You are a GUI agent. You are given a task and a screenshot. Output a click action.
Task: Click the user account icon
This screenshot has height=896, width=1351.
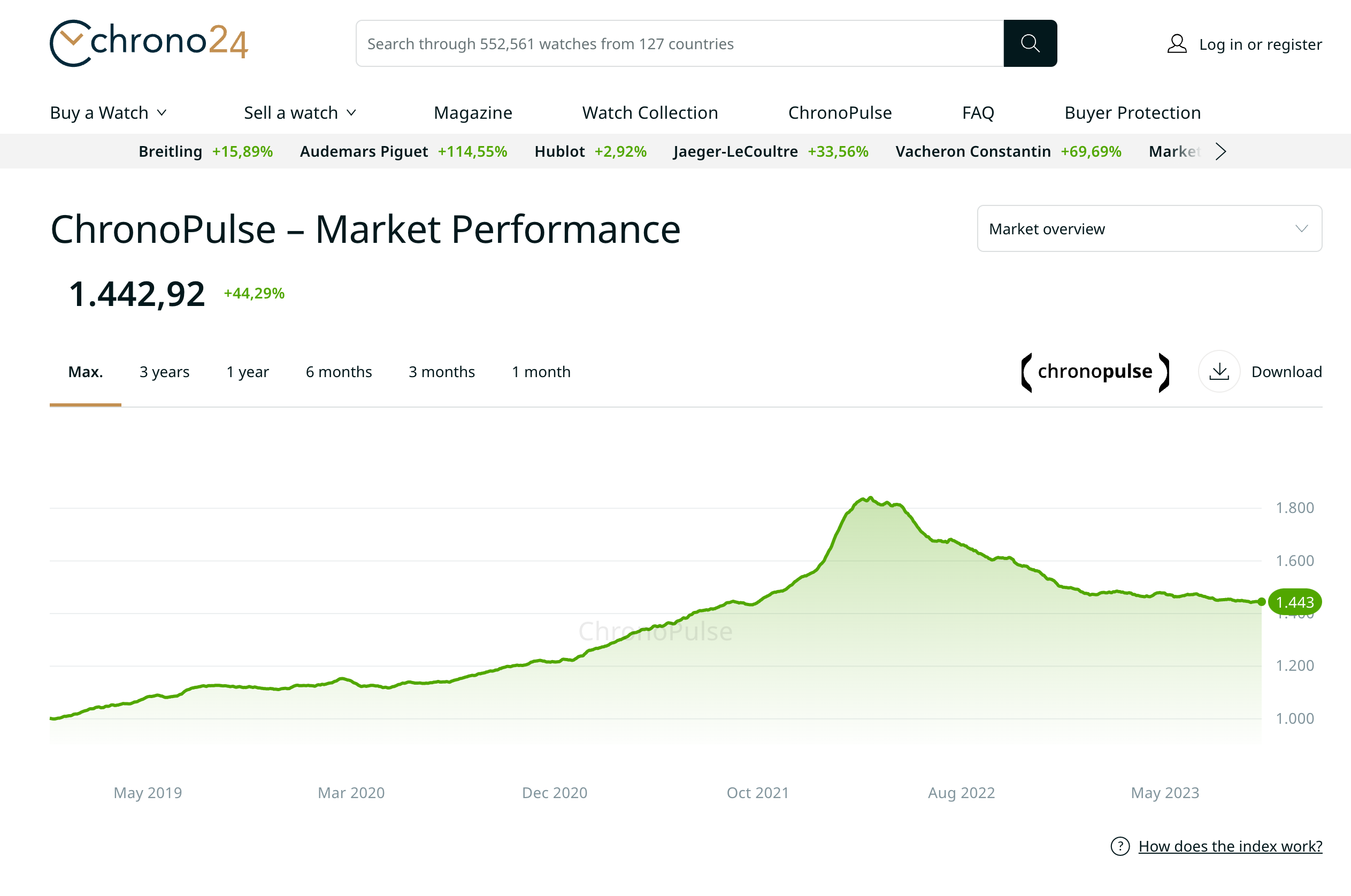[x=1176, y=44]
